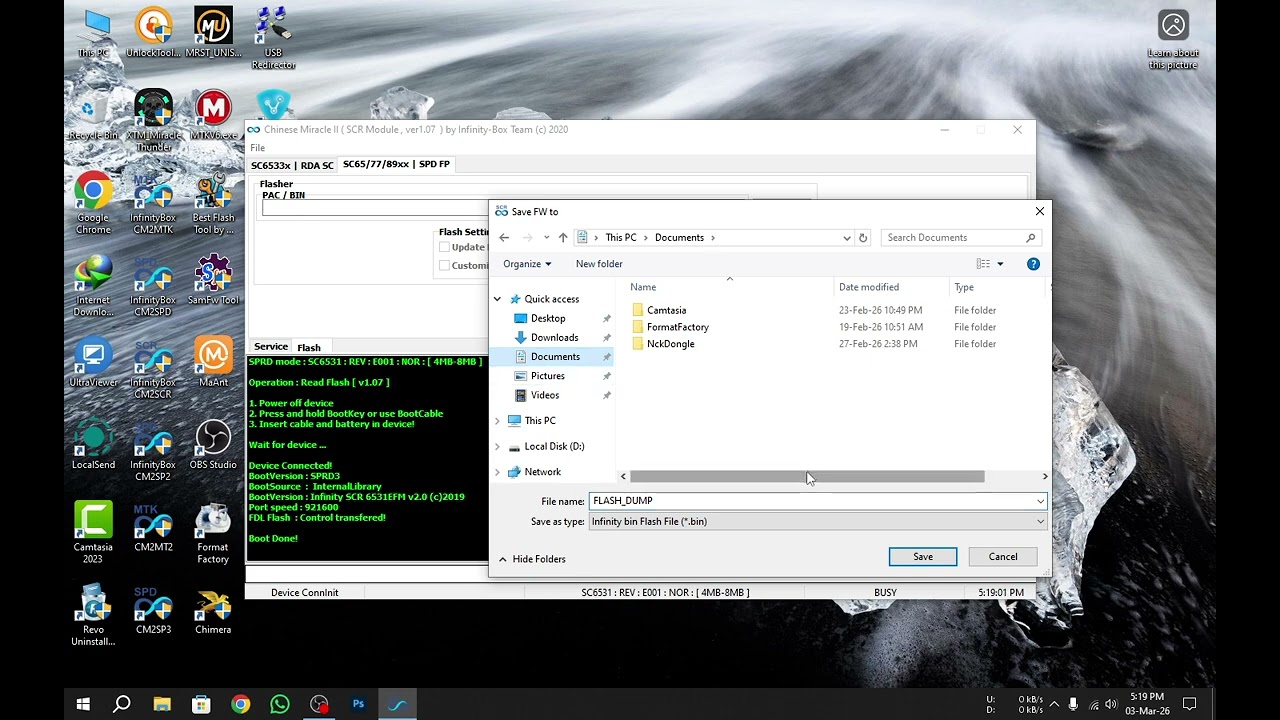Click the File name input field

click(x=811, y=501)
